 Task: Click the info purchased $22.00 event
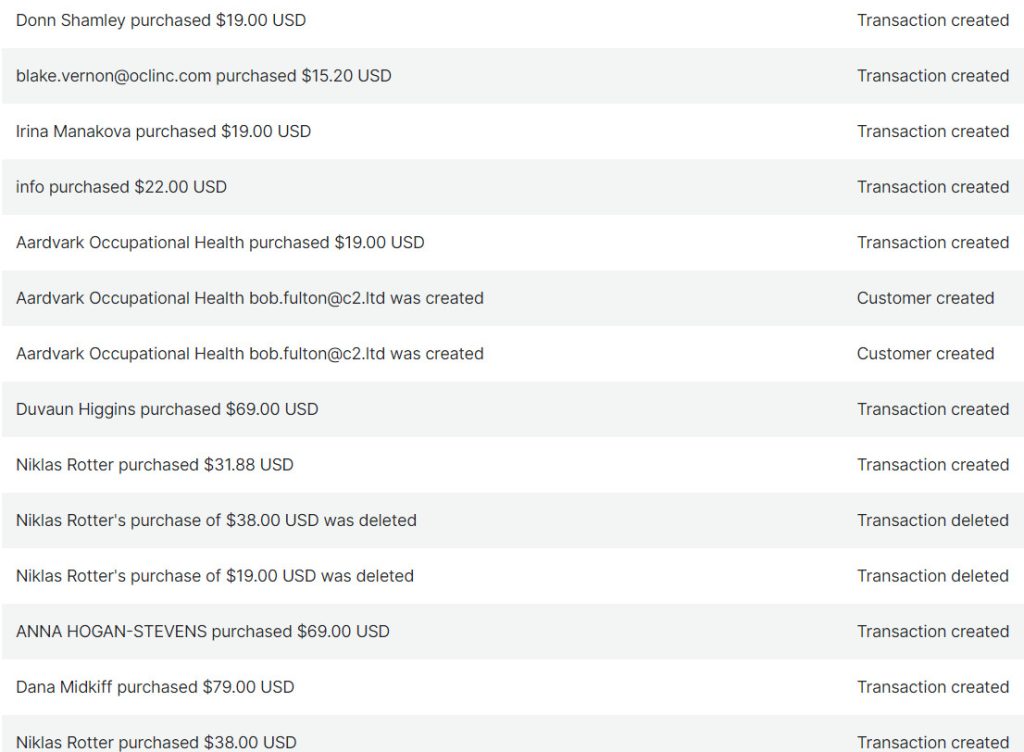click(x=121, y=187)
